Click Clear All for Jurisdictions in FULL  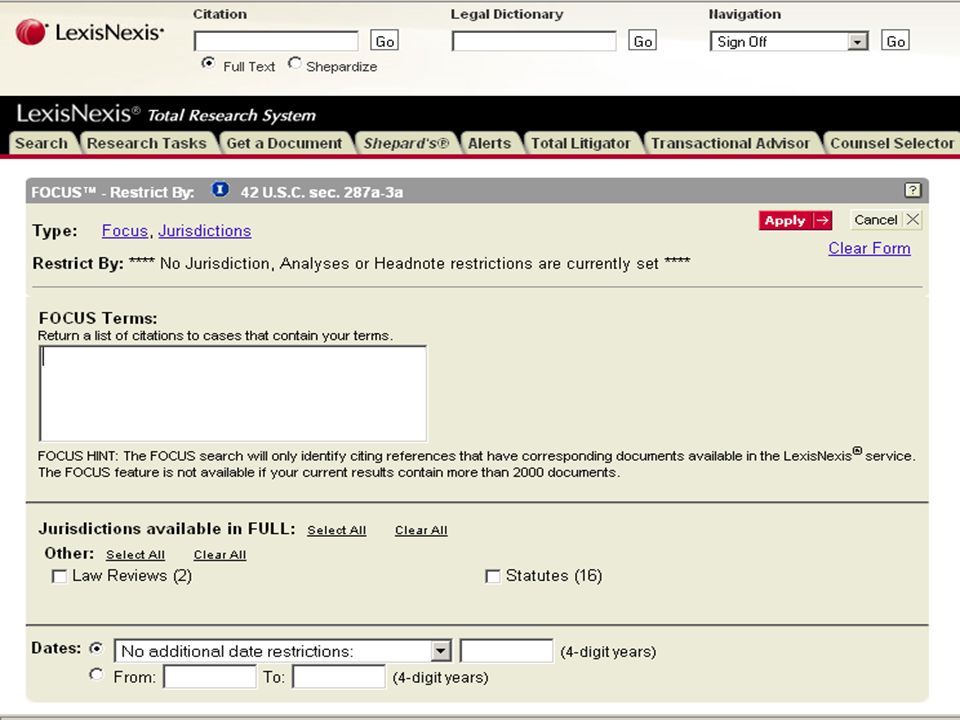421,530
